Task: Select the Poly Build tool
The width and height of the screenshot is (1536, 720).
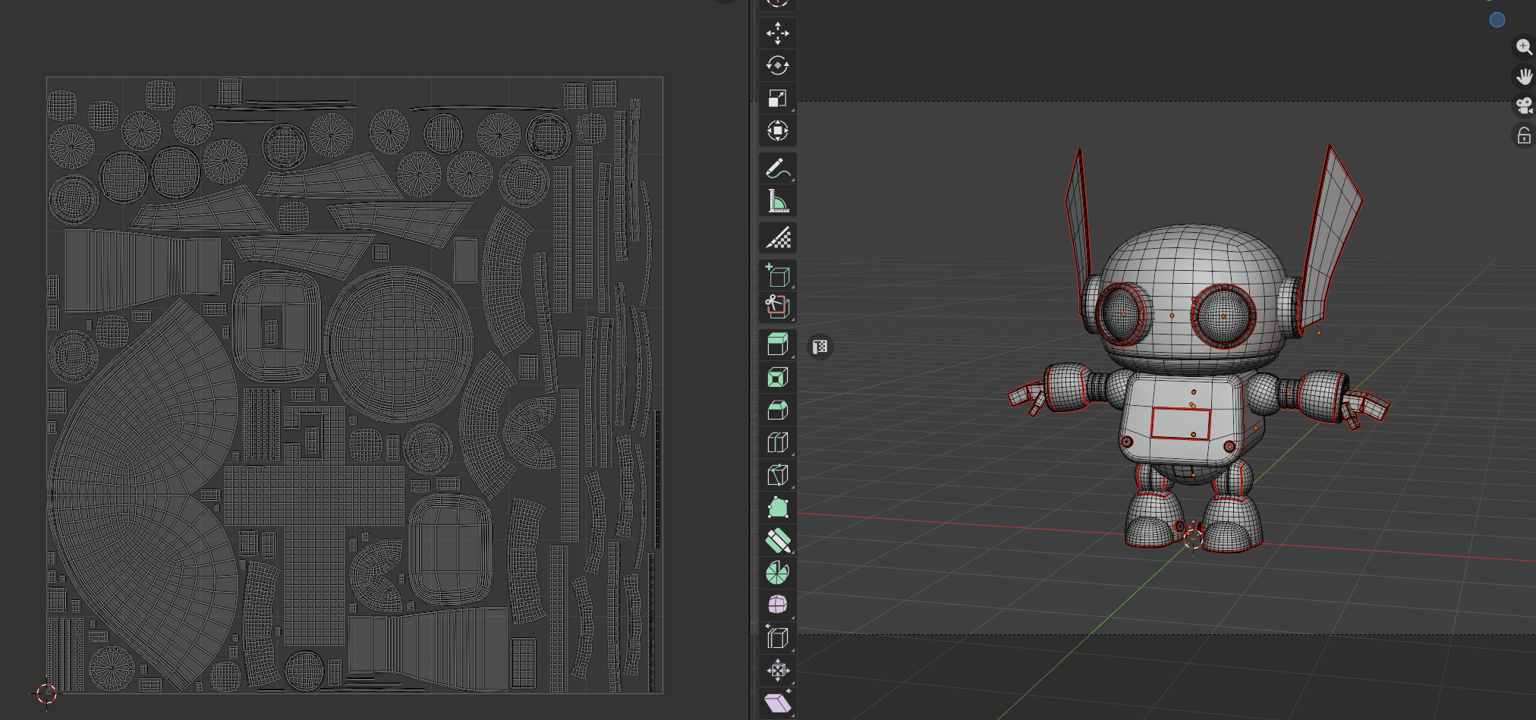Action: [777, 507]
